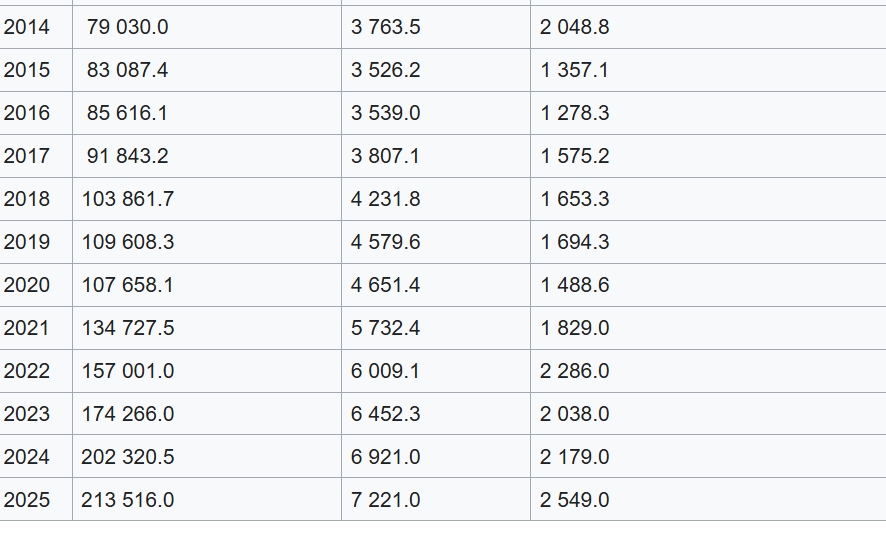Select the 1 357.1 value in 2015 row
Image resolution: width=886 pixels, height=535 pixels.
pyautogui.click(x=574, y=70)
